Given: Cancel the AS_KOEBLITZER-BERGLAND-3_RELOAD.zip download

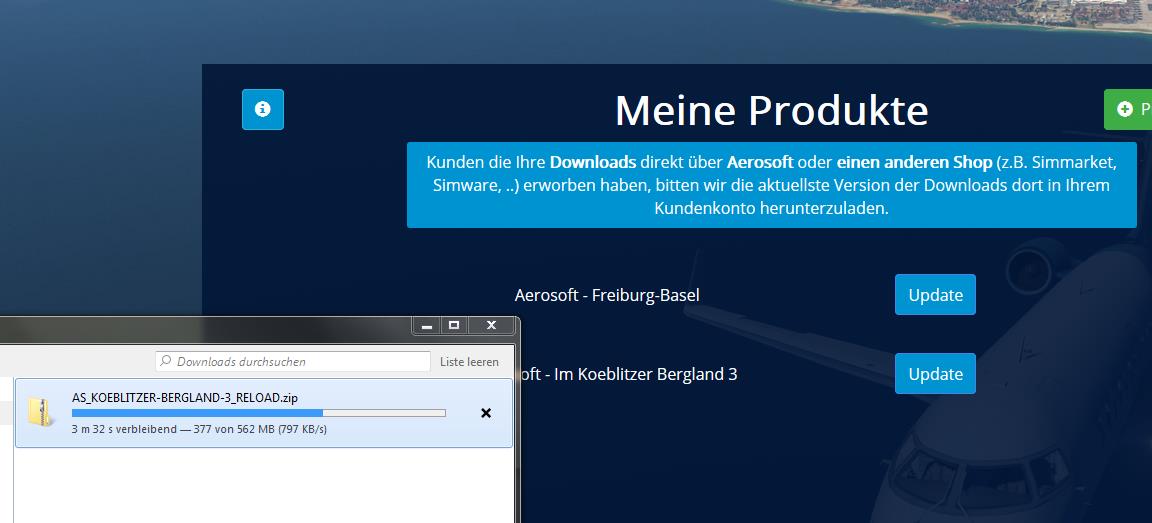Looking at the screenshot, I should point(485,413).
